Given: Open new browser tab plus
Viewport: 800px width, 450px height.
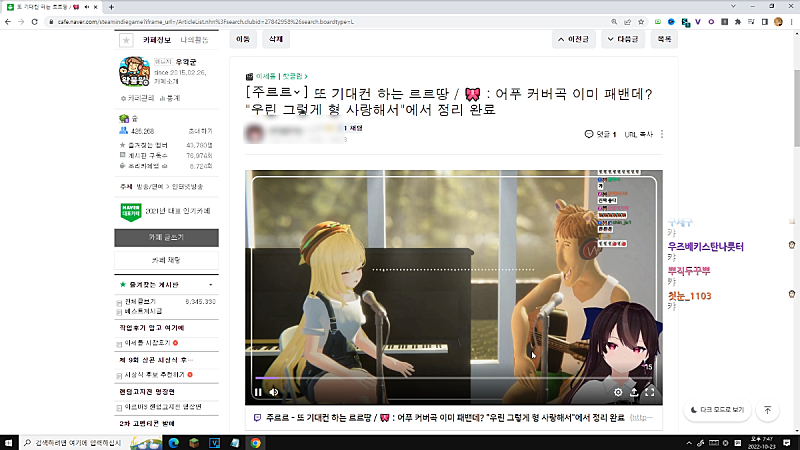Looking at the screenshot, I should (x=111, y=7).
